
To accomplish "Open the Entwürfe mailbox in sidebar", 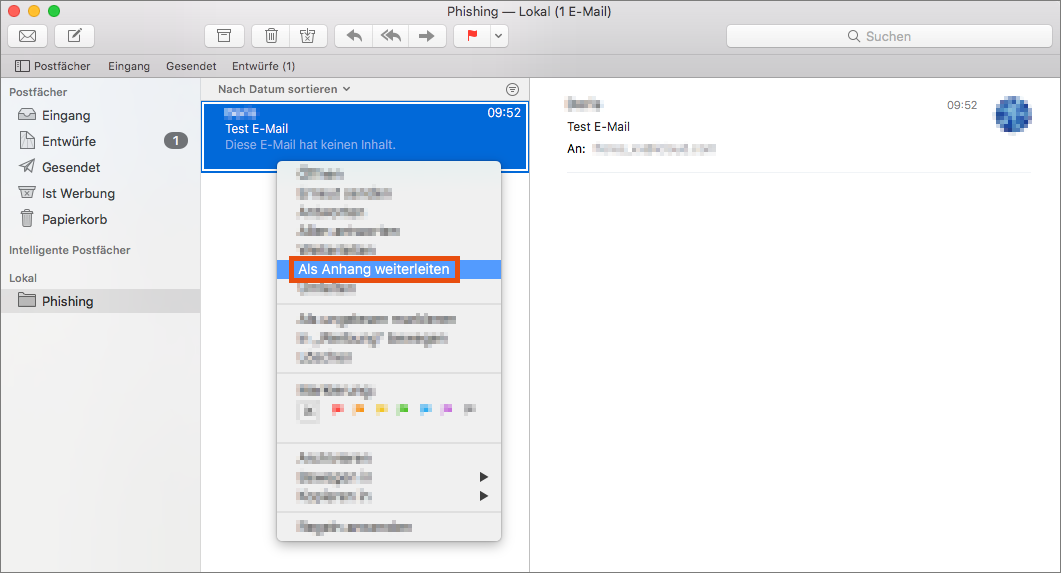I will pos(69,141).
